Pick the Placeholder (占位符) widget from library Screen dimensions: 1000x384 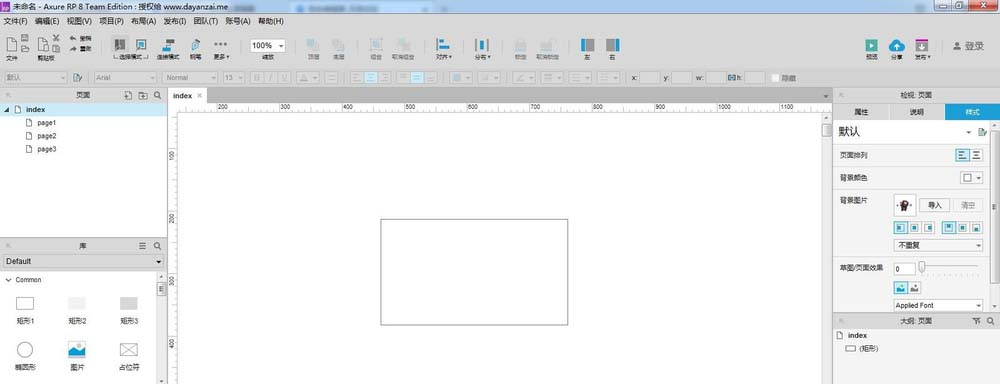[129, 356]
